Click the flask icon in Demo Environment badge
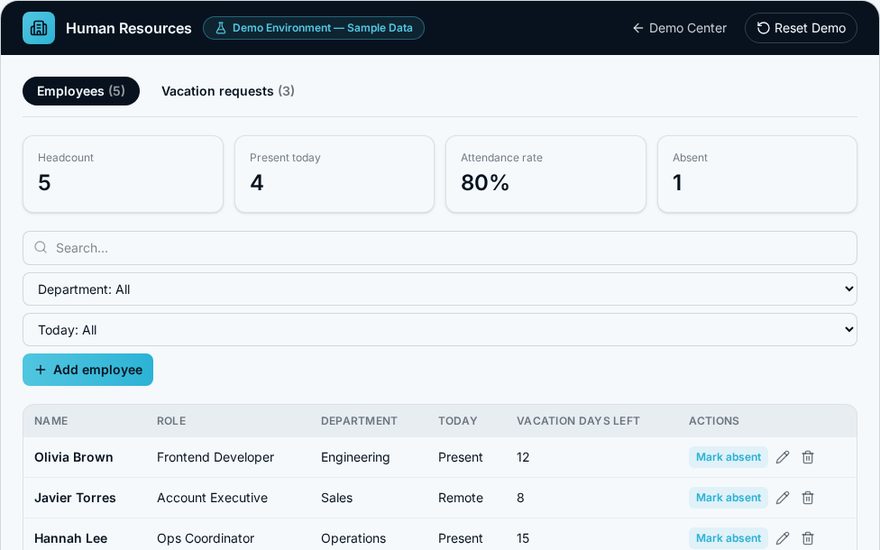This screenshot has width=880, height=550. pos(221,28)
